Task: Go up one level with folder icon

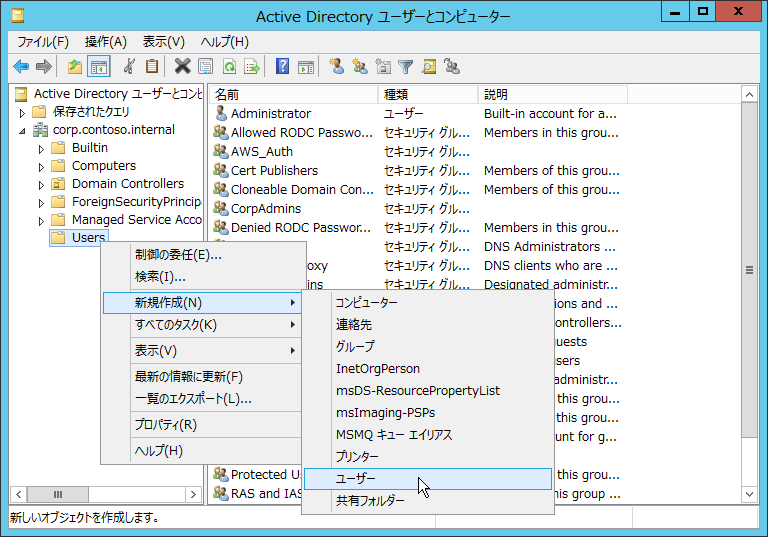Action: pyautogui.click(x=75, y=67)
